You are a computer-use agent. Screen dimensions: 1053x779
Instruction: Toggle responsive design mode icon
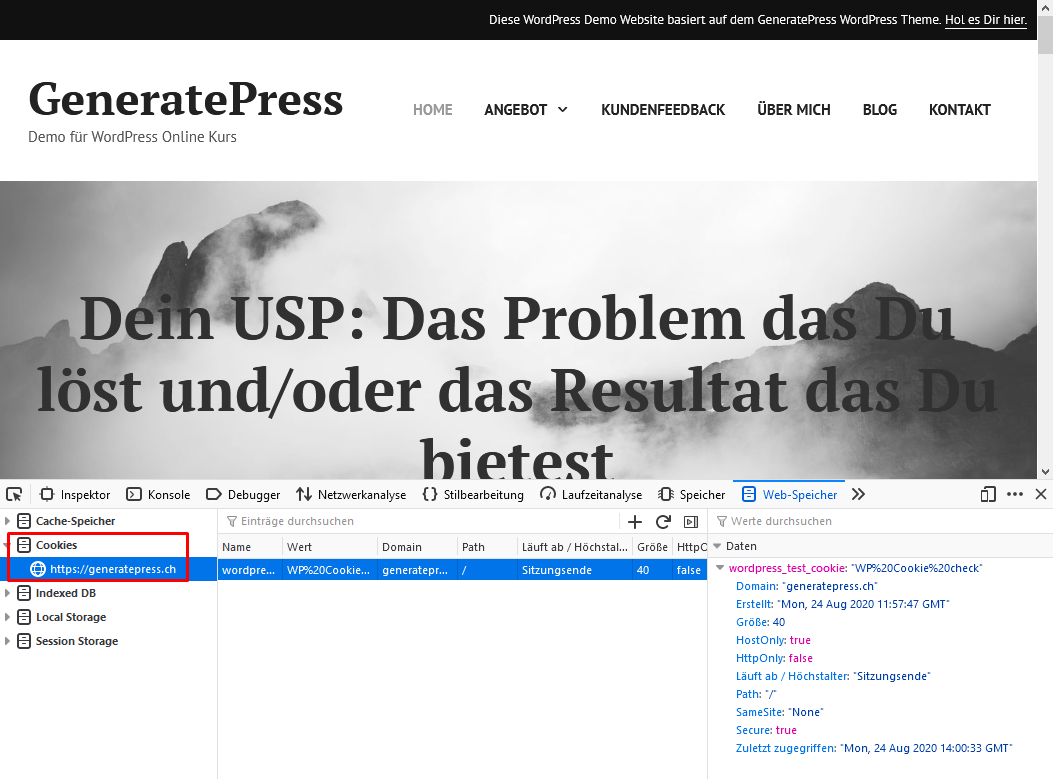point(988,495)
